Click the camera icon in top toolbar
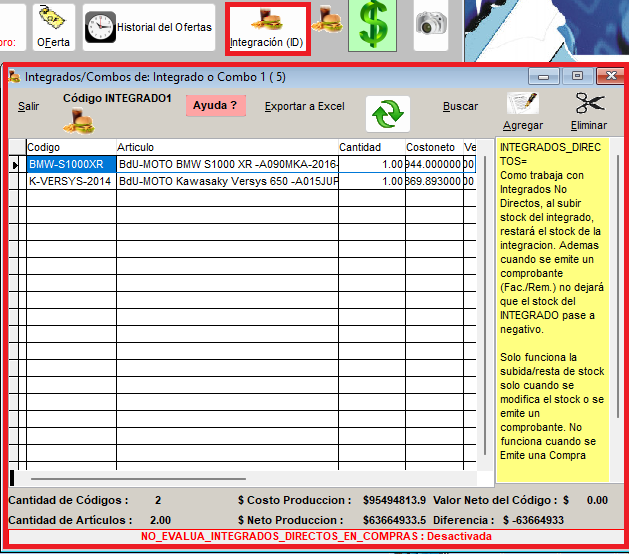 point(431,26)
